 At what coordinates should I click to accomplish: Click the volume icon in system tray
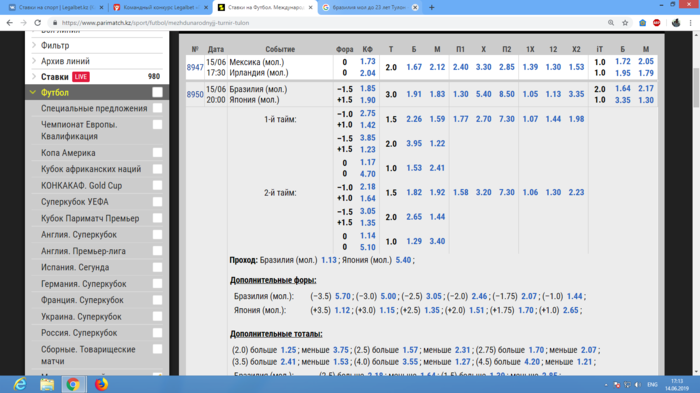point(638,385)
